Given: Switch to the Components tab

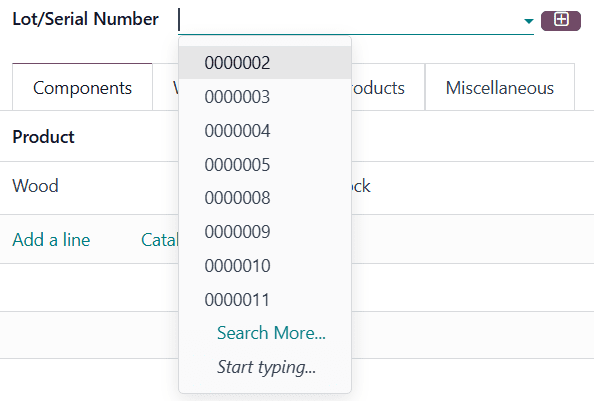Looking at the screenshot, I should click(x=82, y=87).
